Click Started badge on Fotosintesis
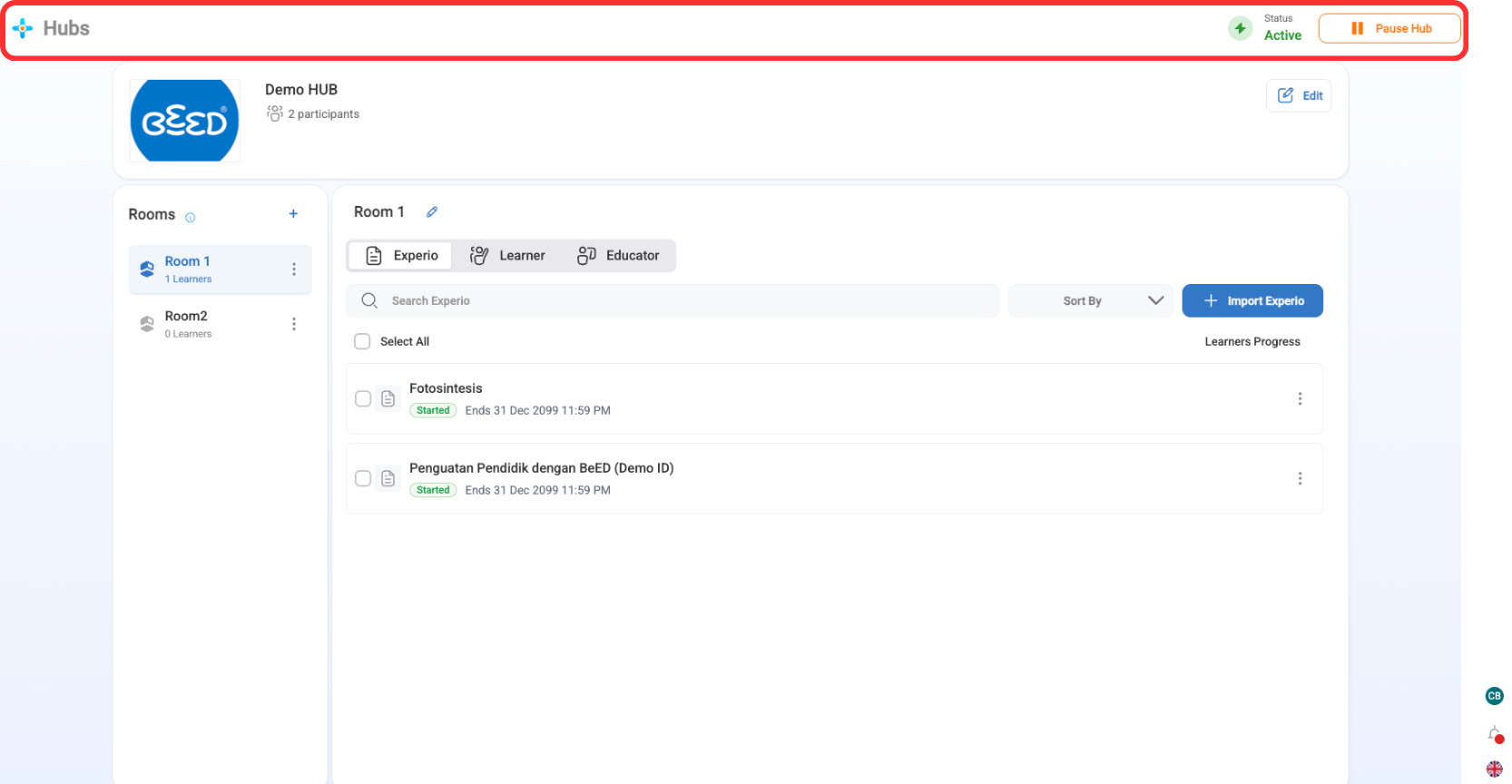Image resolution: width=1512 pixels, height=784 pixels. [x=433, y=410]
